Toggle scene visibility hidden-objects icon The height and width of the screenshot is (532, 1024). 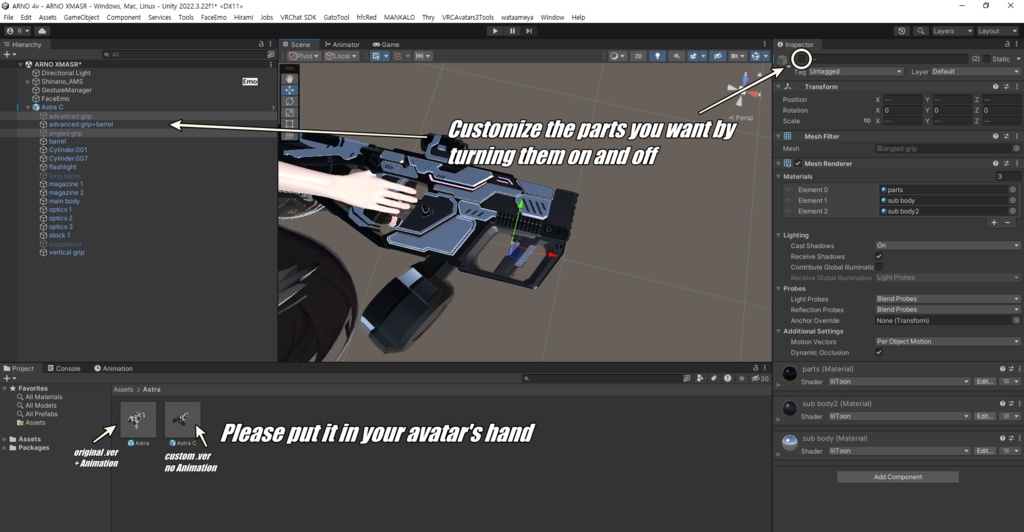tap(718, 56)
